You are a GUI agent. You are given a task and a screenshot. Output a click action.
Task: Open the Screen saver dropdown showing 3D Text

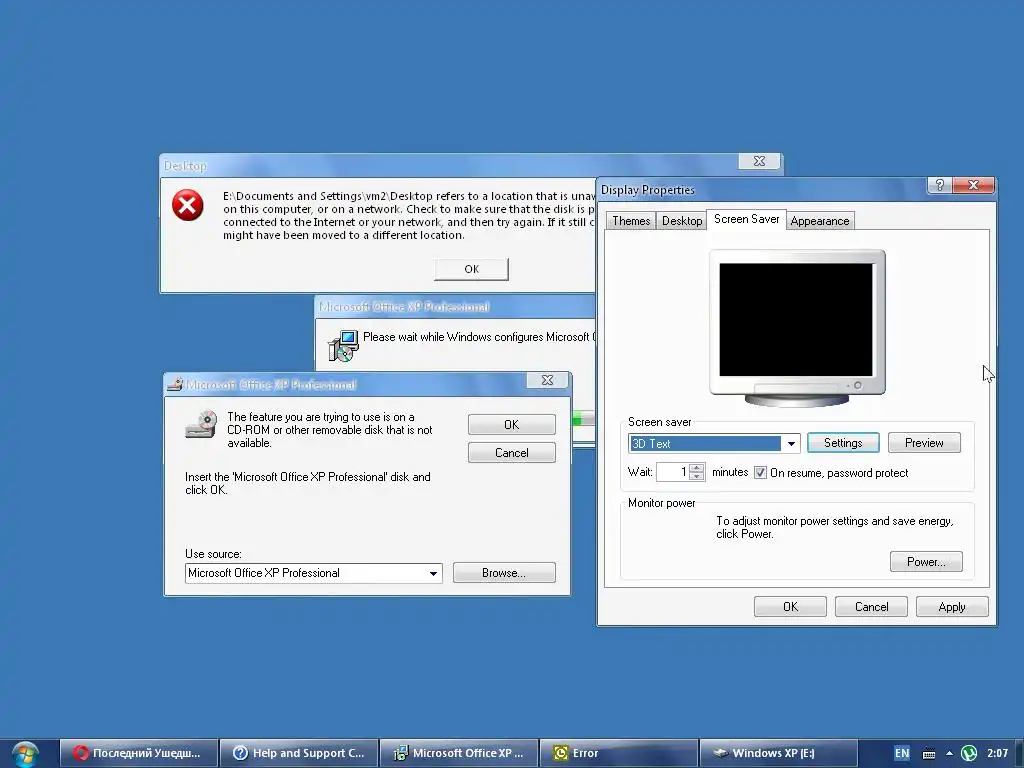[791, 443]
